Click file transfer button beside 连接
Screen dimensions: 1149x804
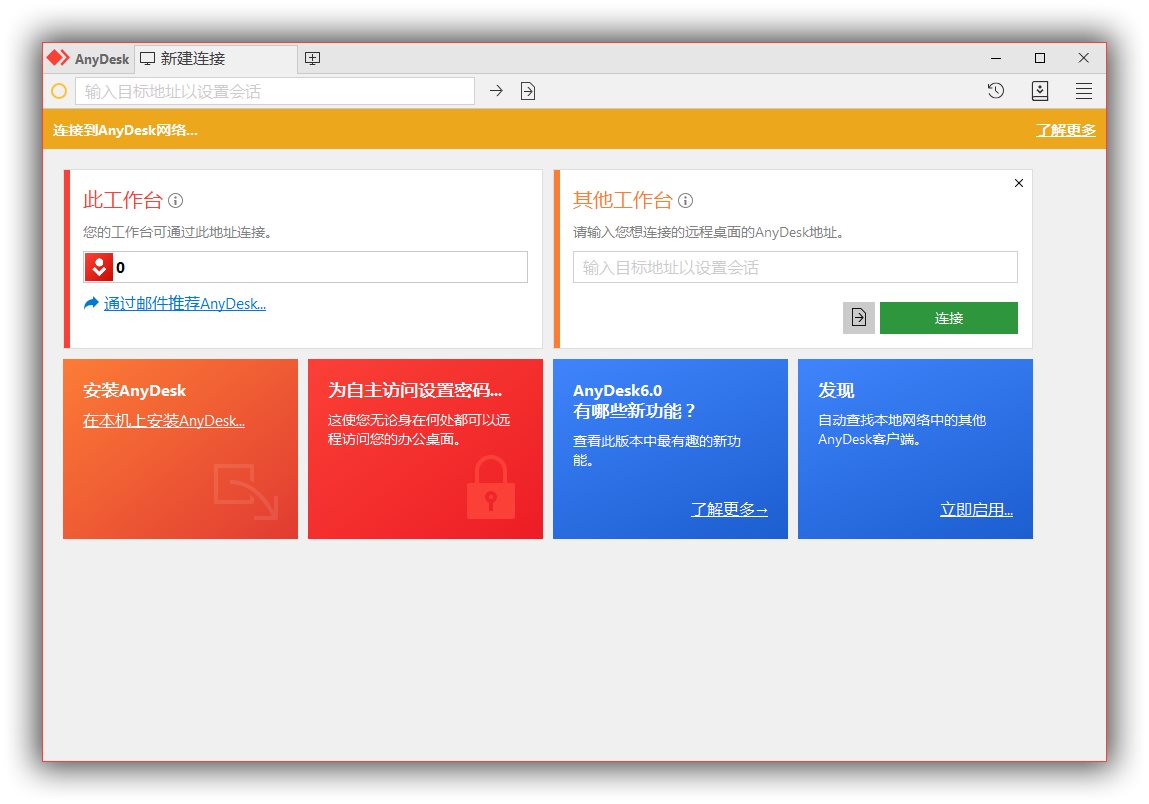859,317
